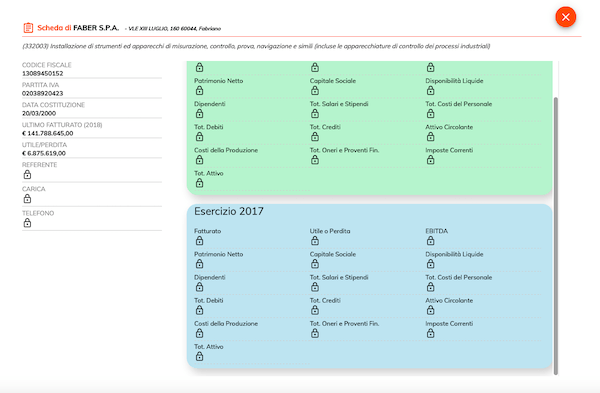Click the clipboard icon beside Scheda di
Screen dimensions: 600x393
(x=28, y=28)
